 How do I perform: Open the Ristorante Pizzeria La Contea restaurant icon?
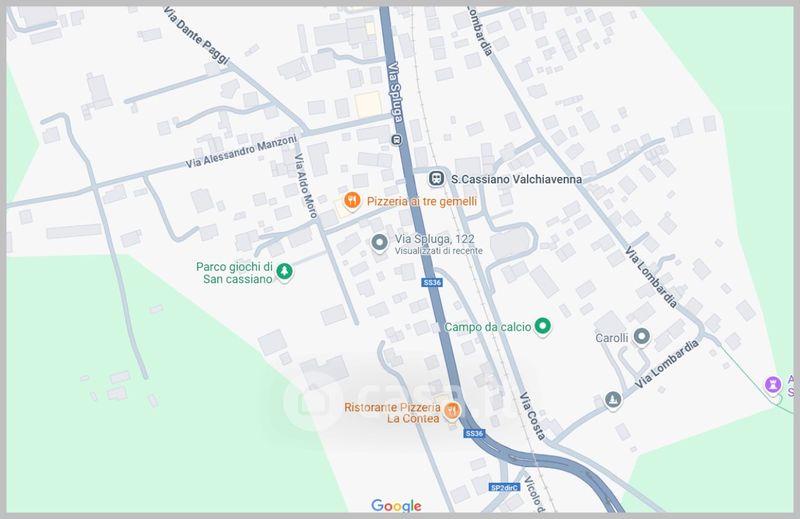[x=452, y=410]
